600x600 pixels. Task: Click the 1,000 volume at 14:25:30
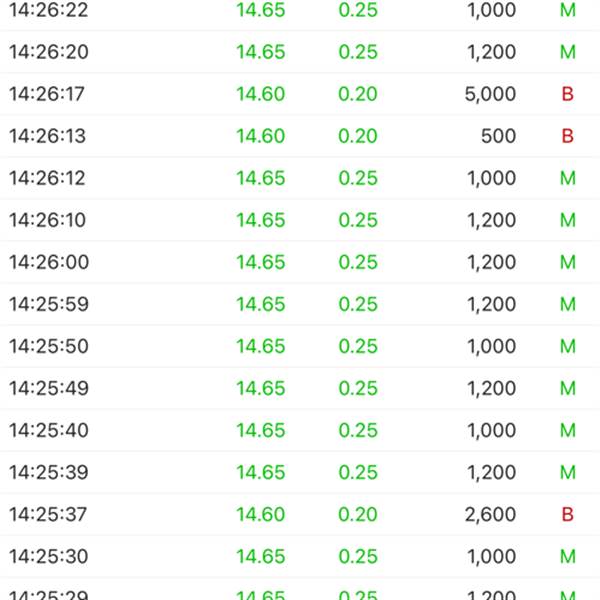492,557
